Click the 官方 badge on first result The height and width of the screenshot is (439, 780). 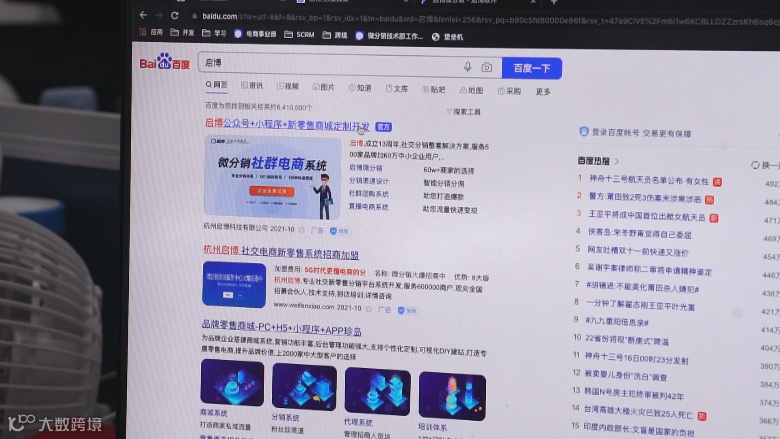384,127
